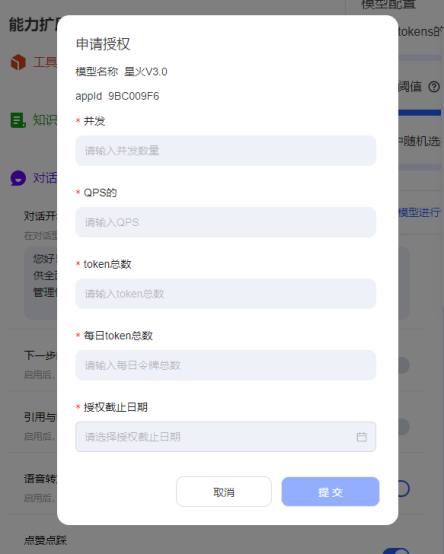Adjust the blue threshold slider bar
The height and width of the screenshot is (554, 444).
[x=420, y=113]
